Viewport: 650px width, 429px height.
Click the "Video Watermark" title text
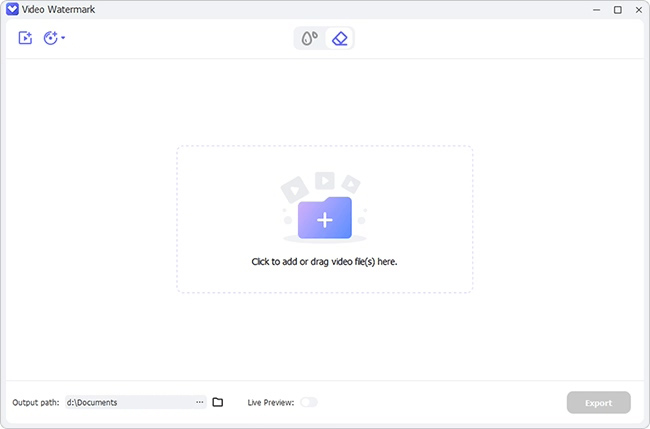click(x=58, y=9)
